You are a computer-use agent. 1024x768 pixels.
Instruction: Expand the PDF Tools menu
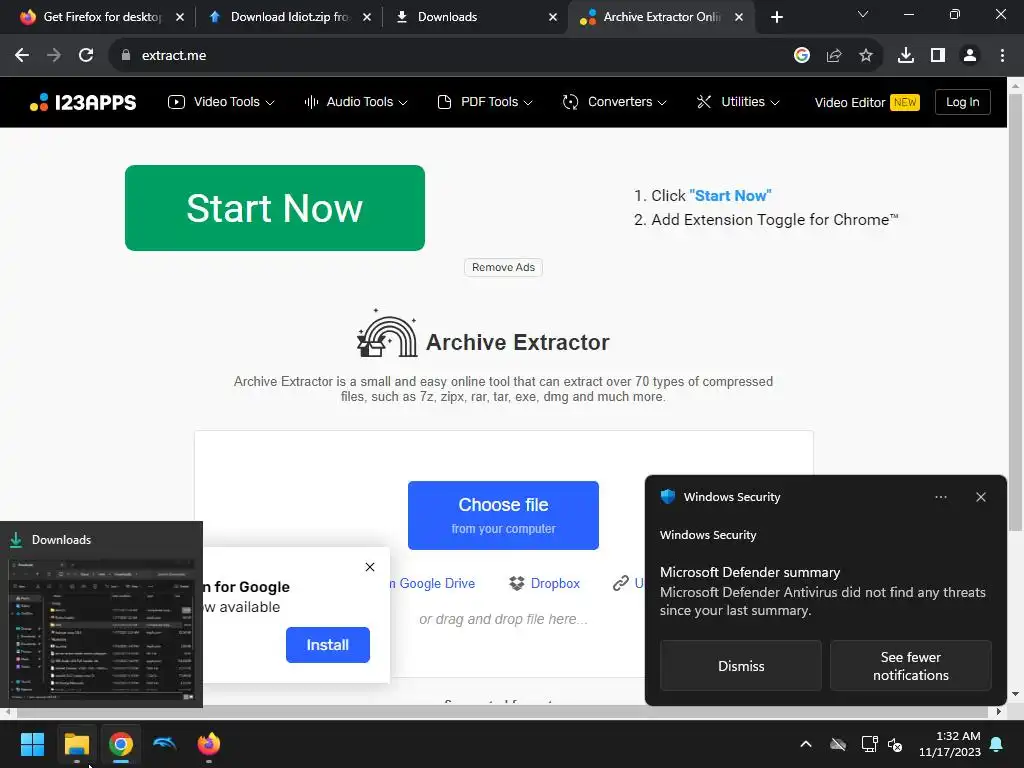485,102
